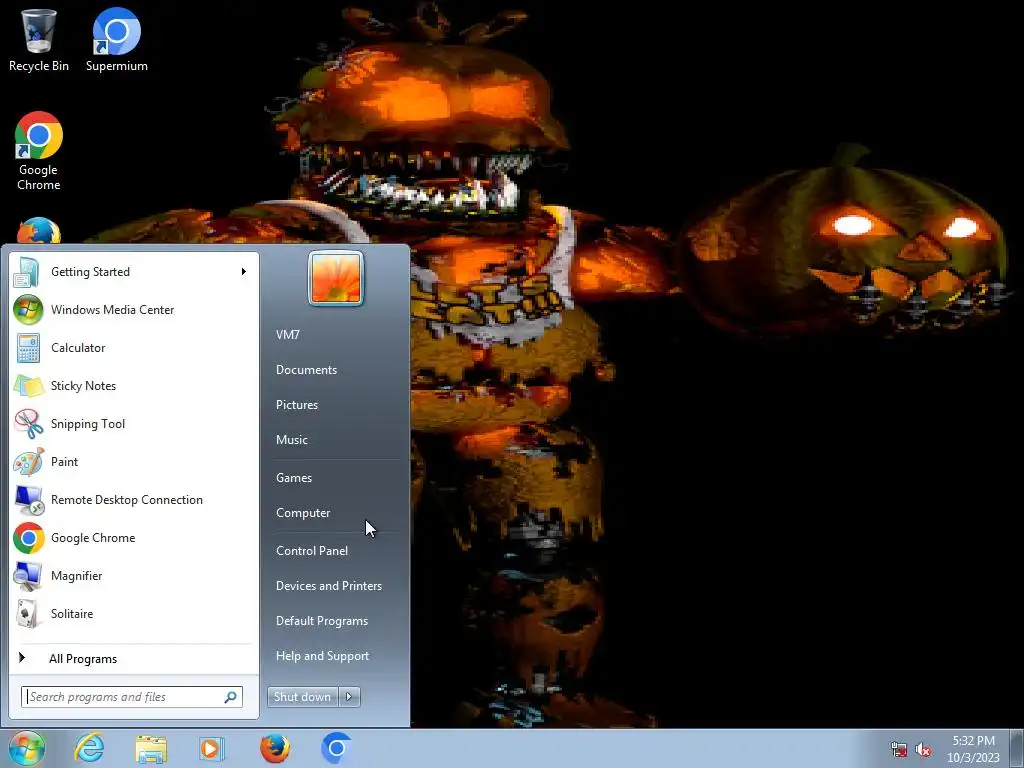
Task: Select the Calculator text label
Action: [x=78, y=347]
